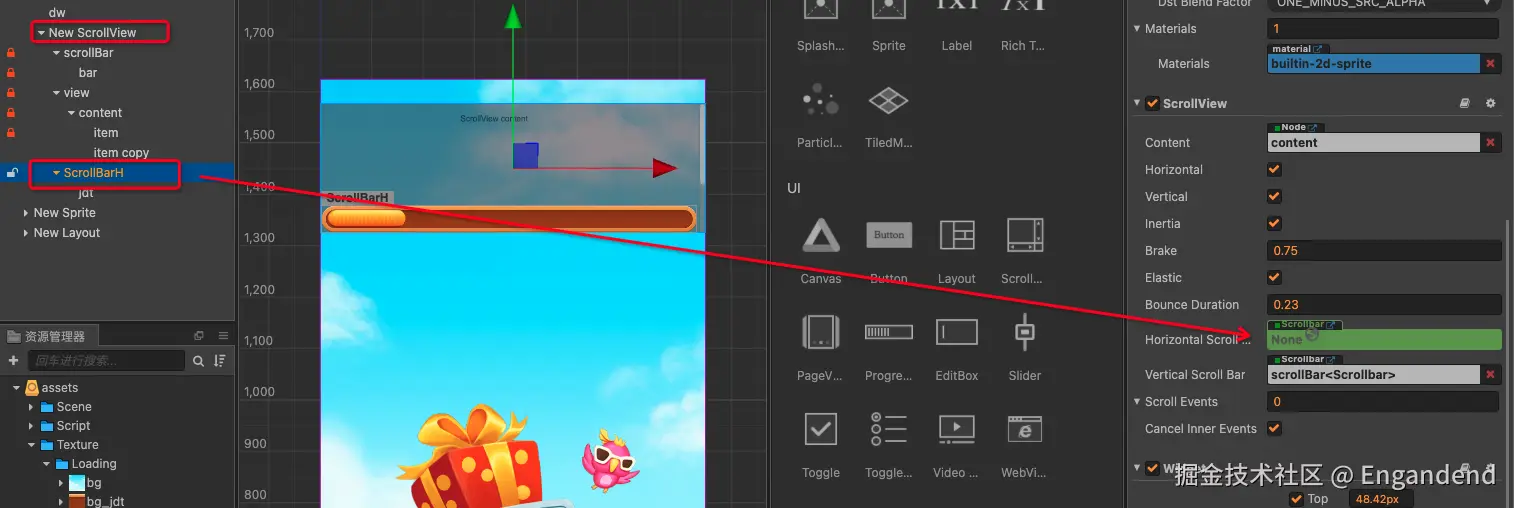
Task: Collapse the New ScrollView node
Action: coord(41,33)
